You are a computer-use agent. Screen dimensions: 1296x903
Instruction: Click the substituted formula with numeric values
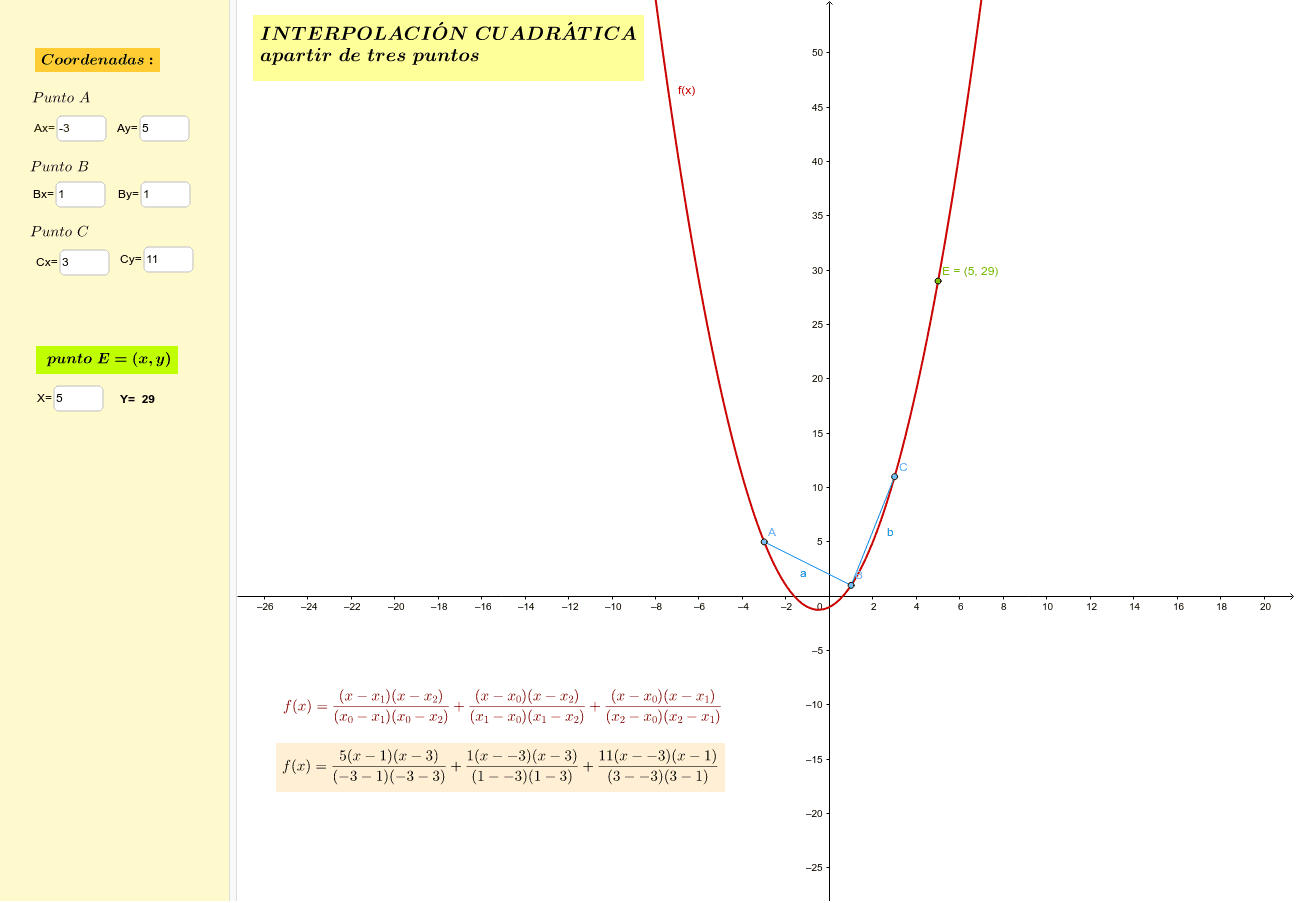pyautogui.click(x=500, y=767)
